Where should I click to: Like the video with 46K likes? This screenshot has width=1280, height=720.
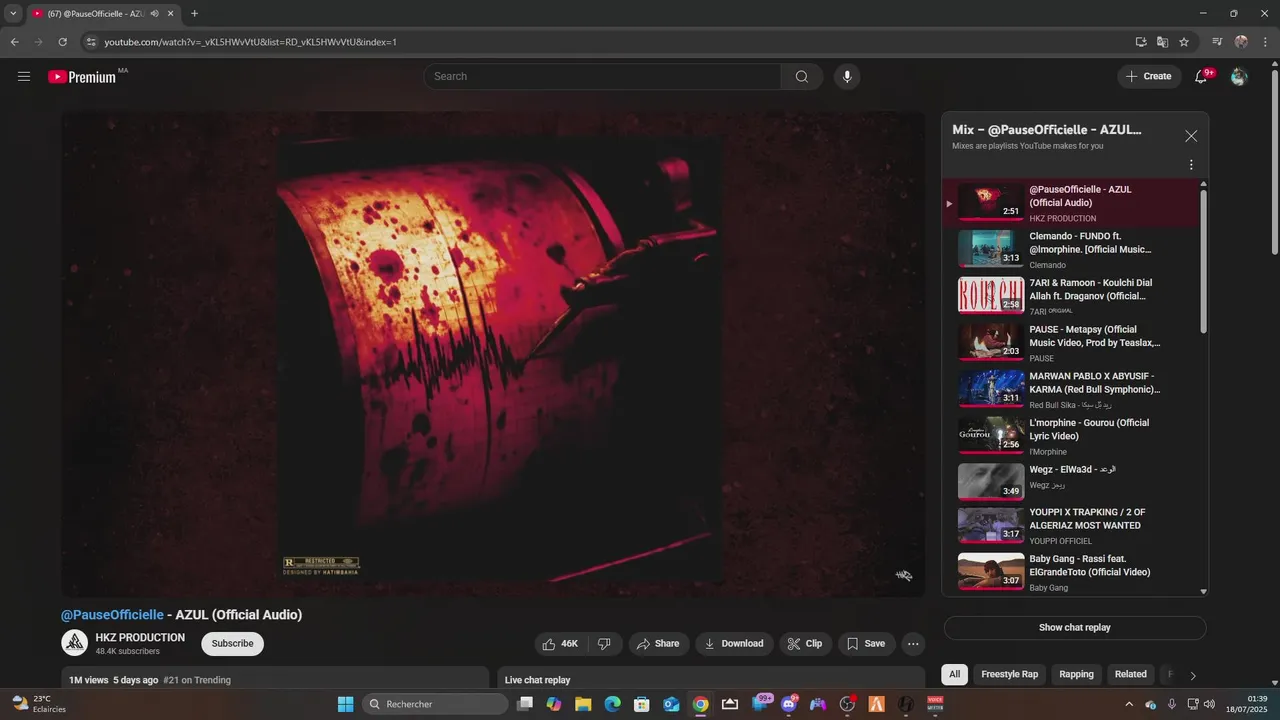click(562, 644)
